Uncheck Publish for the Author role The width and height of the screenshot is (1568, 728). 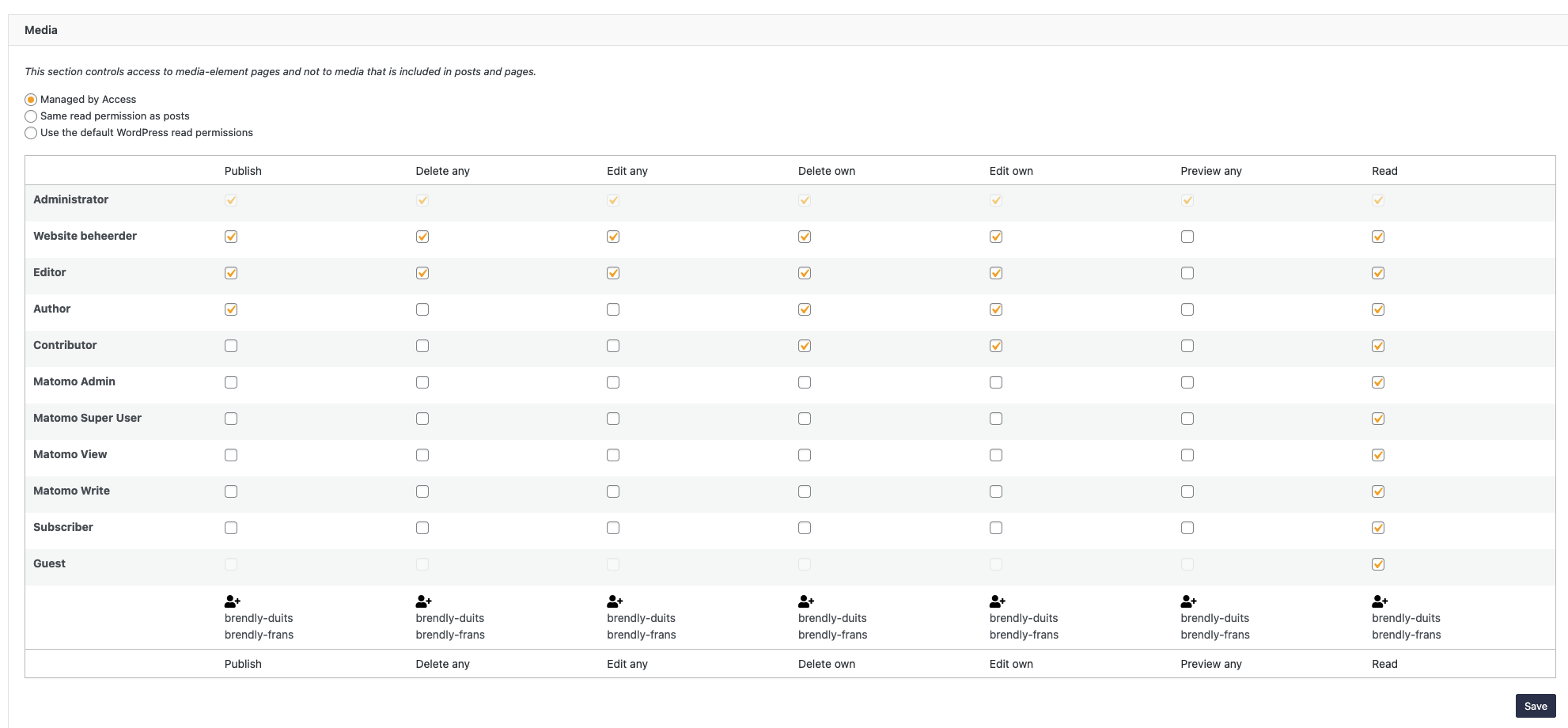pyautogui.click(x=231, y=309)
